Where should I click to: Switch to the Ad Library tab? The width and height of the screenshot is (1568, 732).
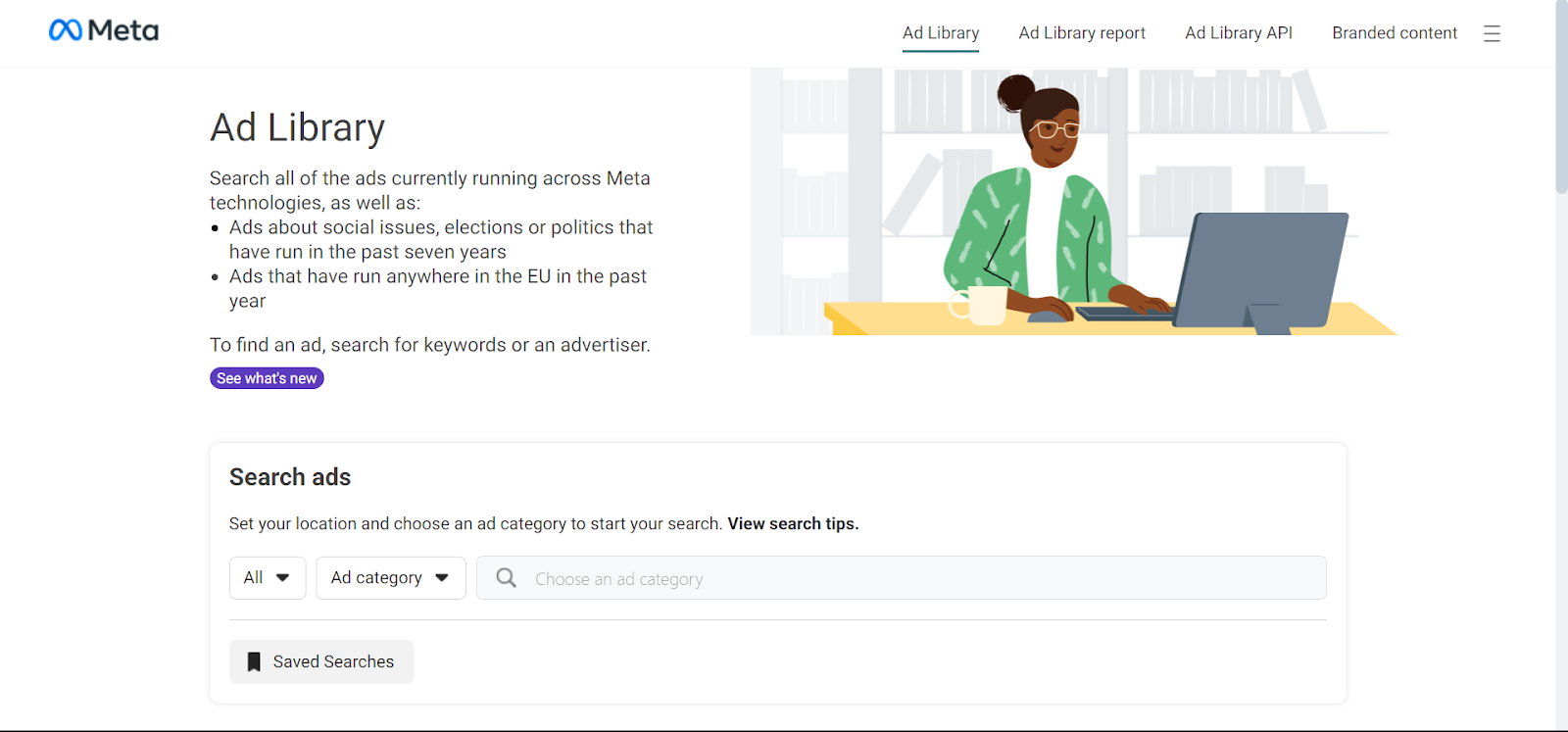point(940,33)
